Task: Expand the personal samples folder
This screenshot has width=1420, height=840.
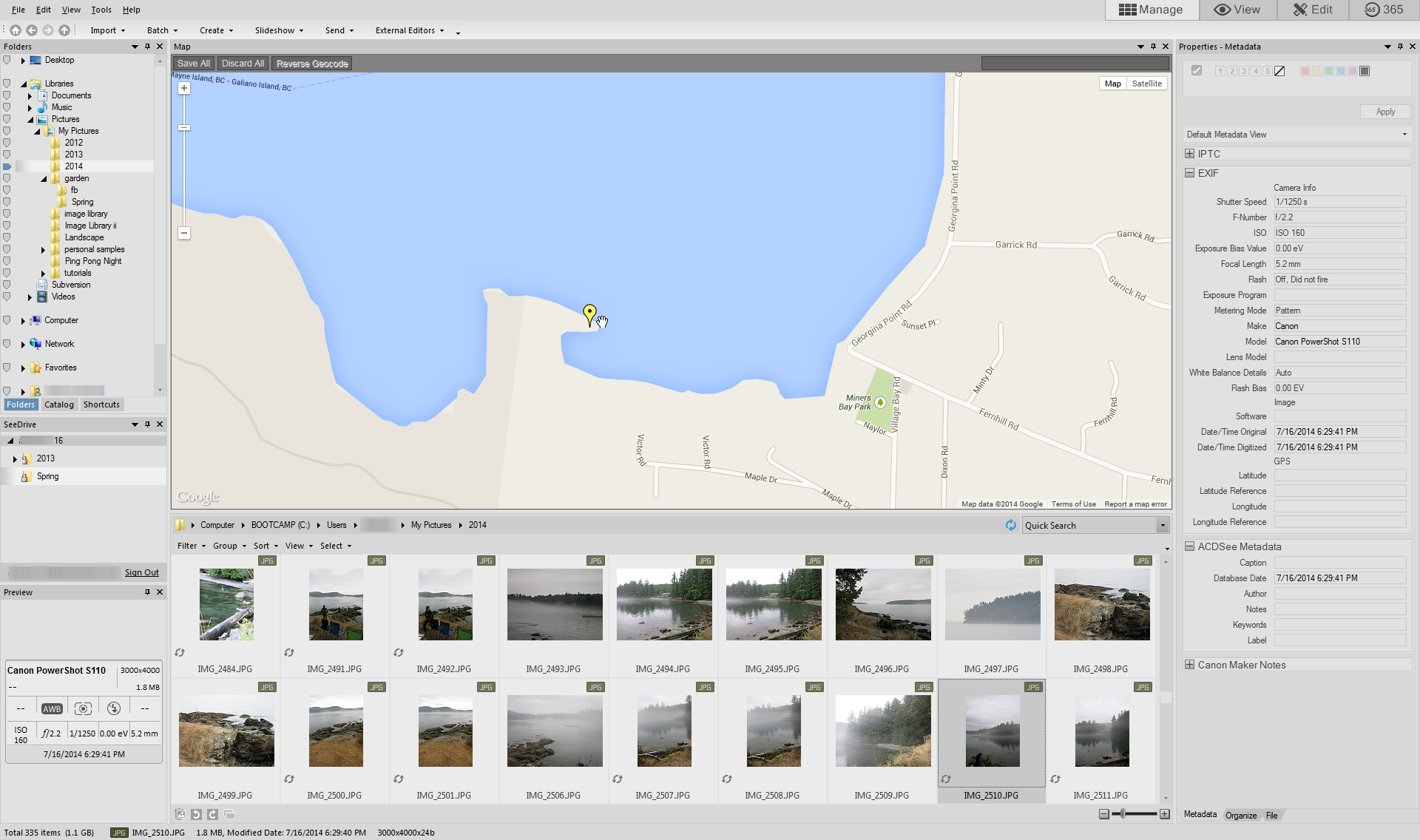Action: (43, 250)
